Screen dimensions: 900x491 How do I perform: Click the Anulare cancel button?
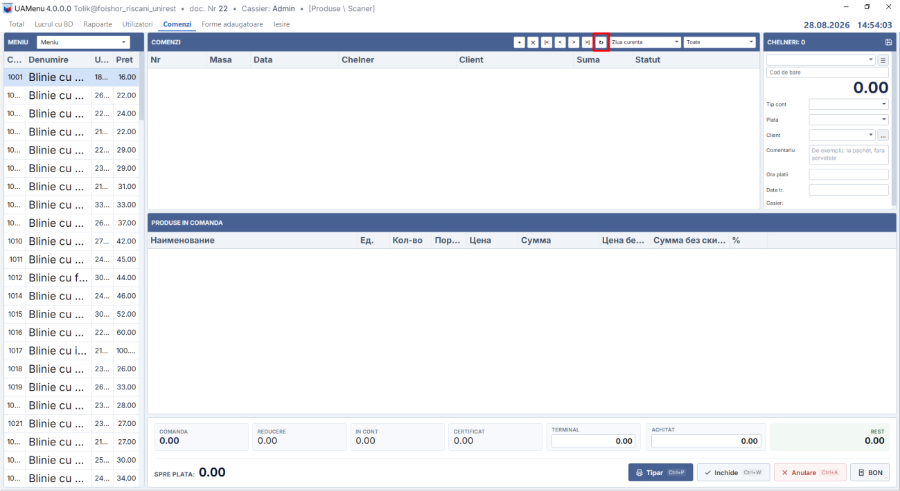point(810,472)
